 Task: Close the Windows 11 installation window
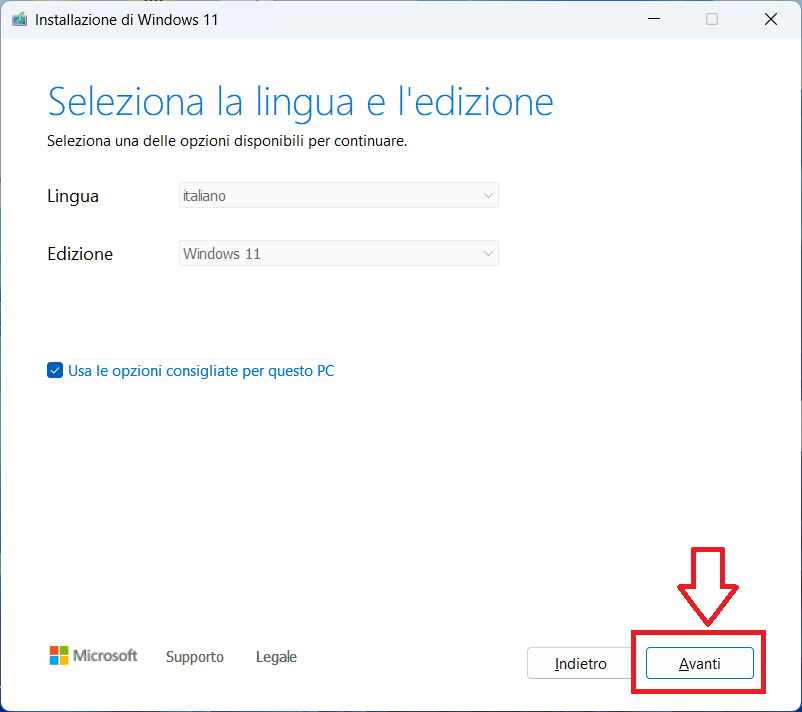click(771, 19)
